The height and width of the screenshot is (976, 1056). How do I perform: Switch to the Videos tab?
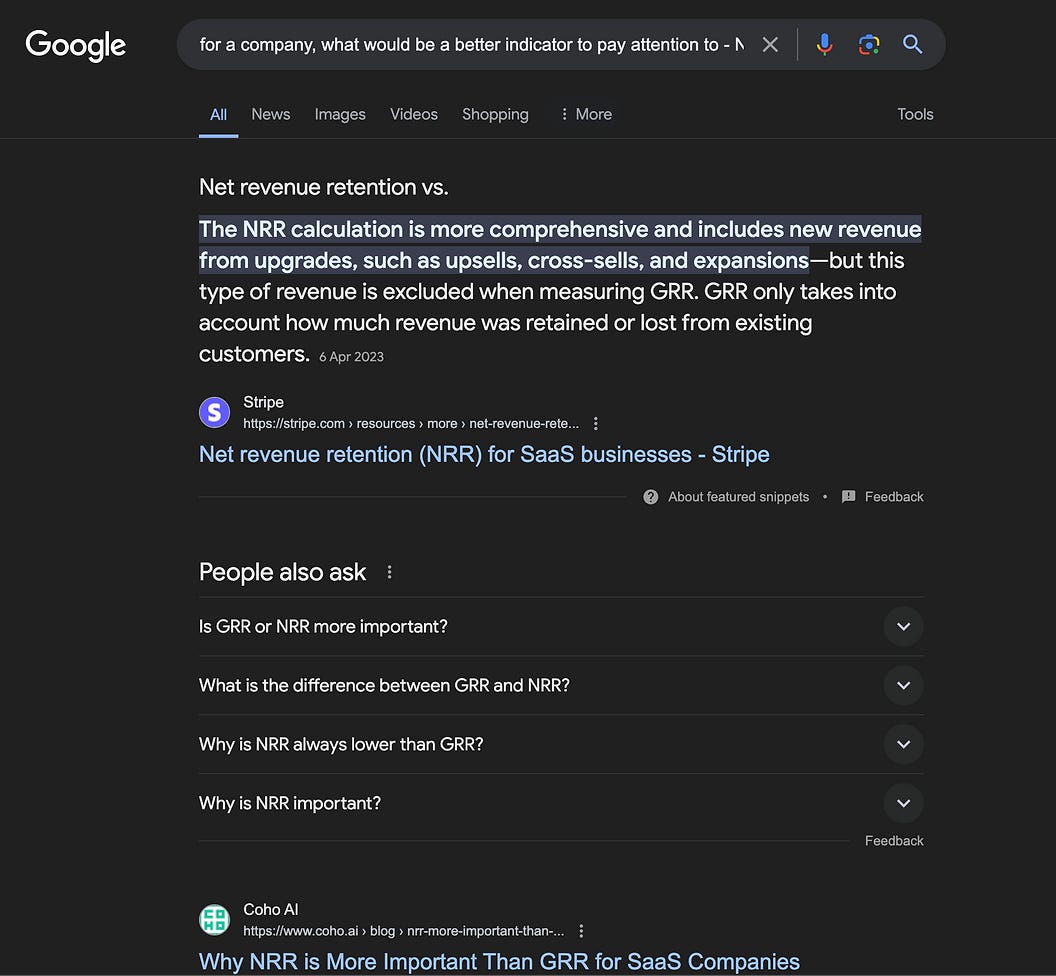point(414,115)
